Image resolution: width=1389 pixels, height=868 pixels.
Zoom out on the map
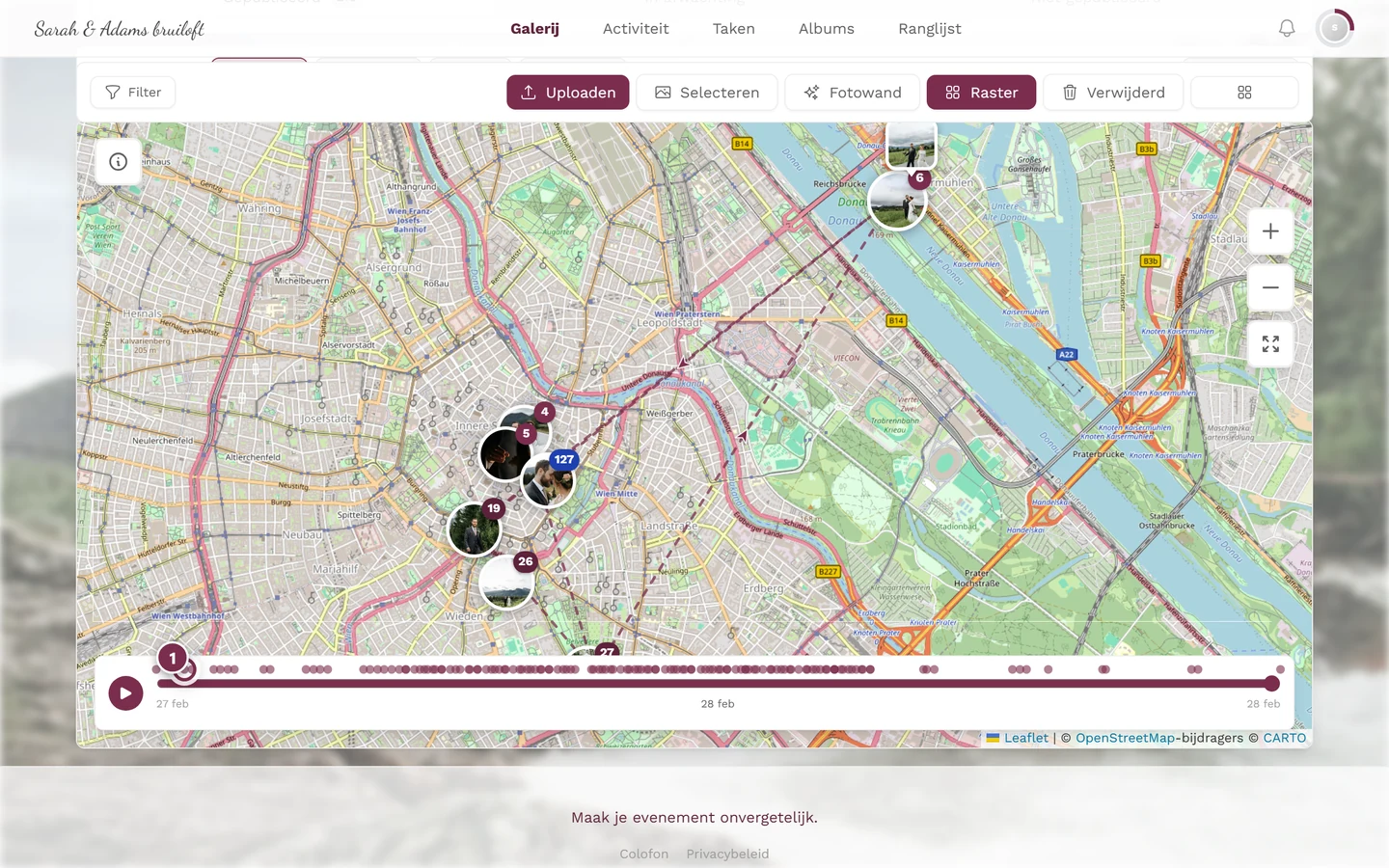(1270, 287)
